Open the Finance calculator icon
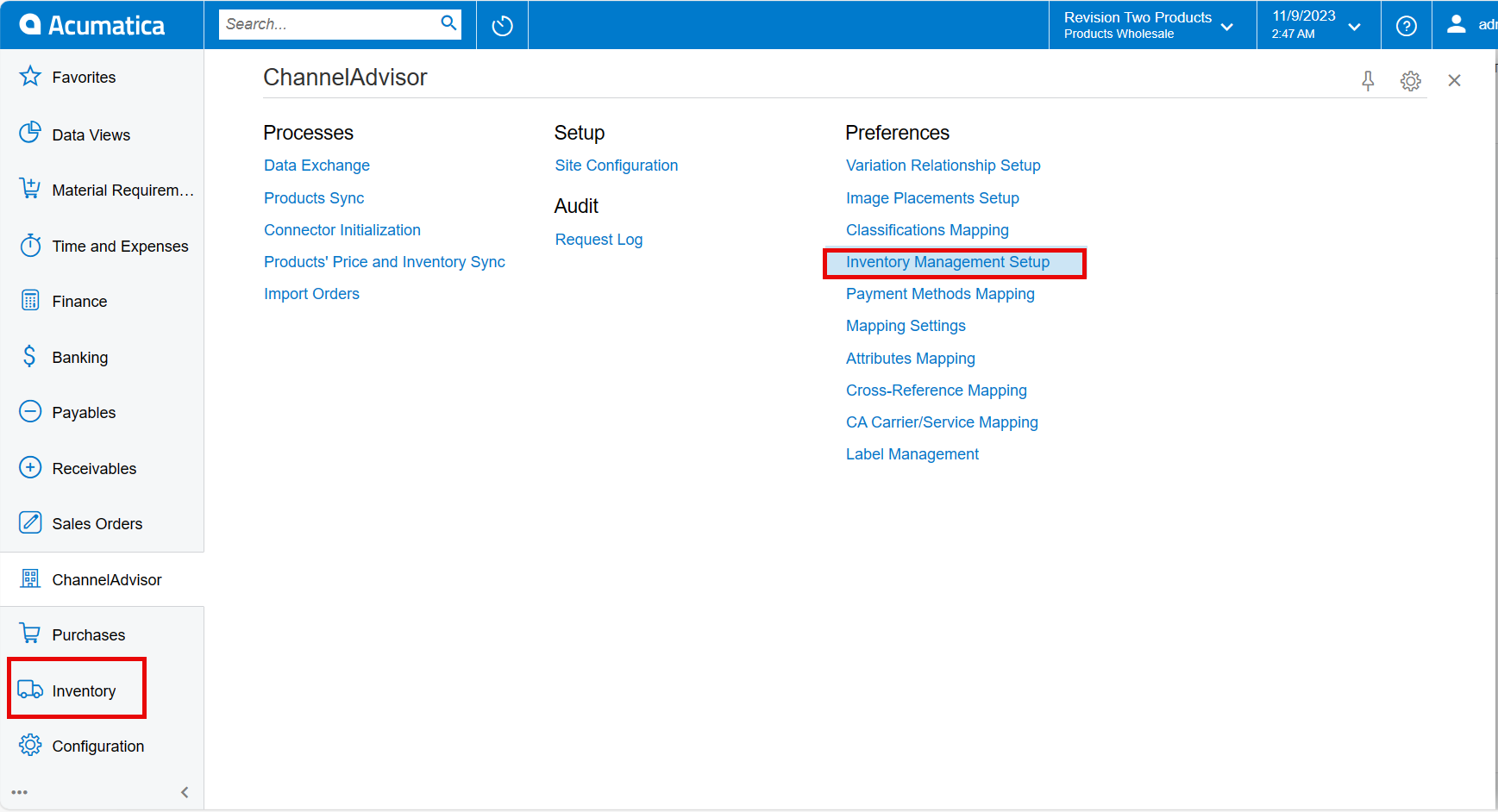 coord(30,301)
